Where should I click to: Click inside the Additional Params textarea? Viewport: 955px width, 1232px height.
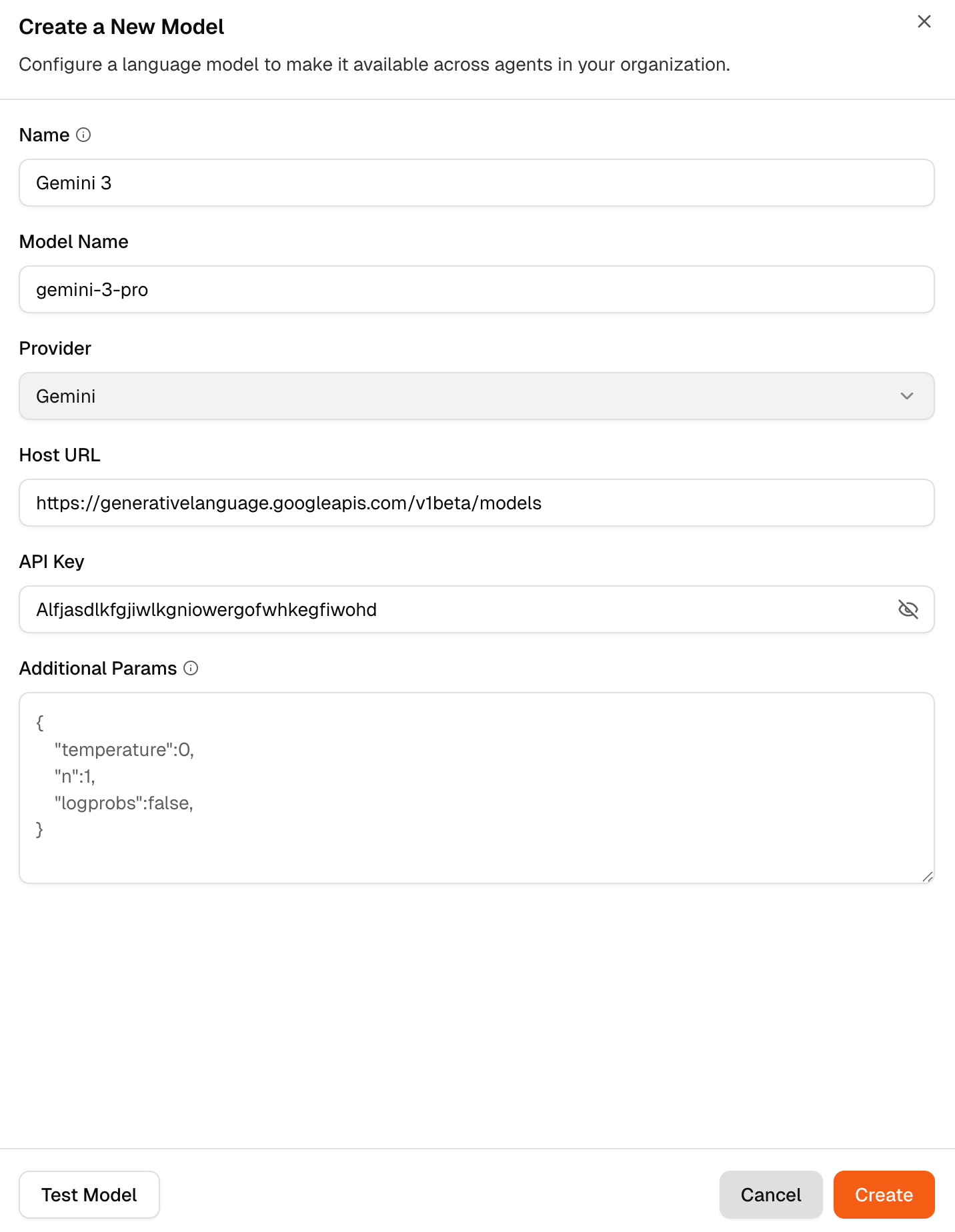pyautogui.click(x=476, y=788)
